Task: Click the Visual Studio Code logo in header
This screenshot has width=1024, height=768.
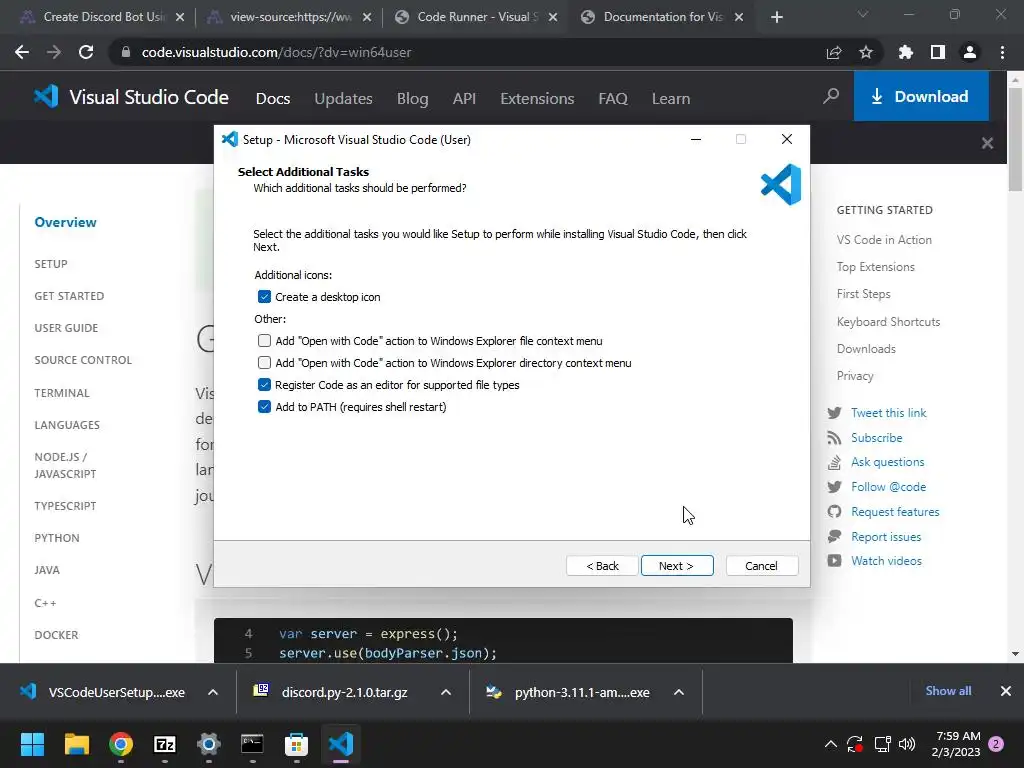Action: click(131, 97)
